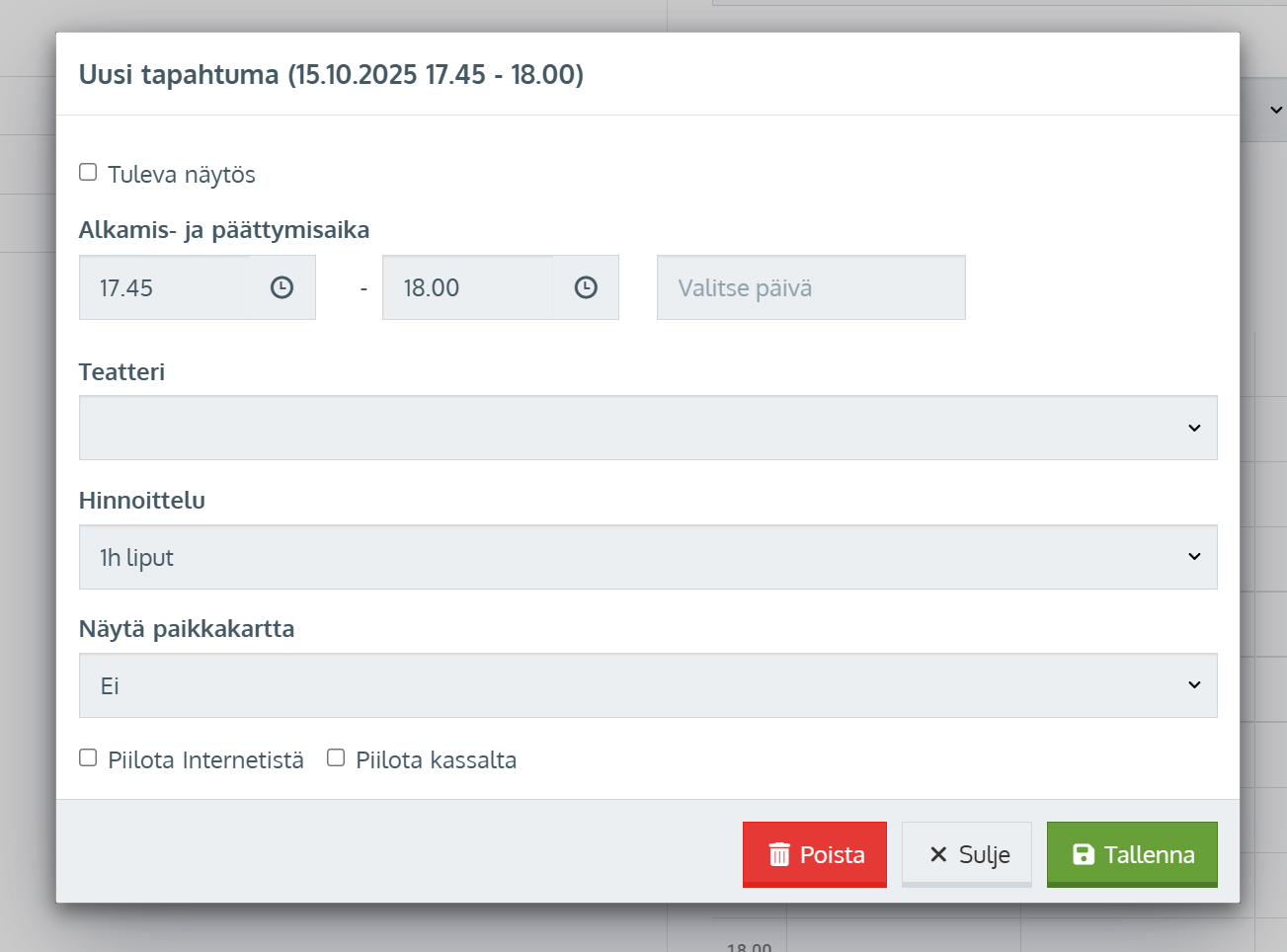Open the end time clock picker

tap(586, 287)
